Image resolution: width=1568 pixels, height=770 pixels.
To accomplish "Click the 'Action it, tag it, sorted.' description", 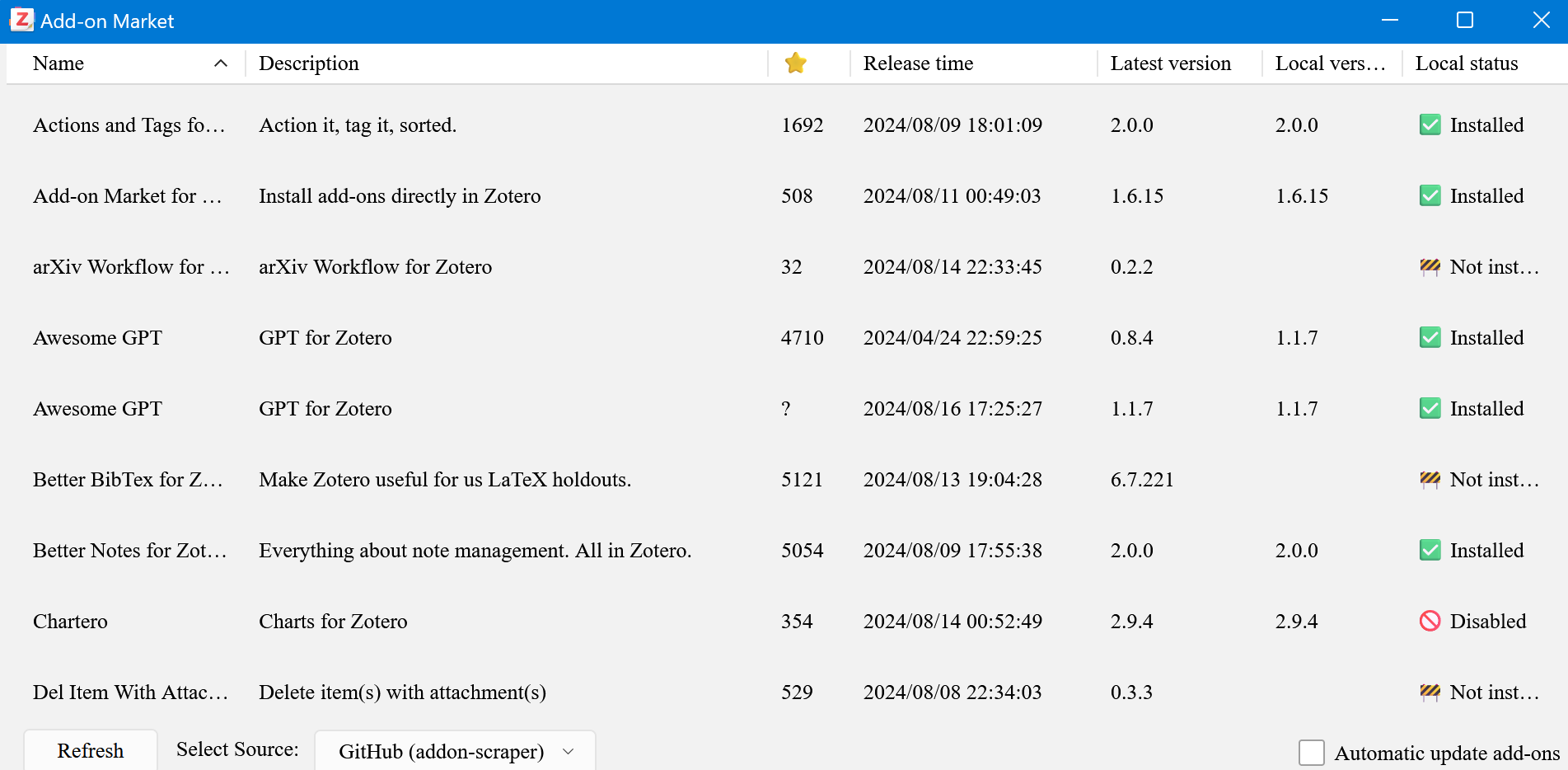I will pos(358,124).
